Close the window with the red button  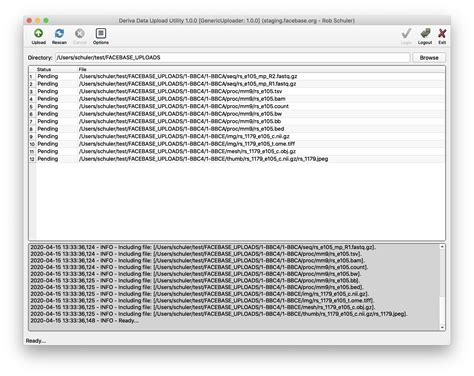click(x=29, y=20)
